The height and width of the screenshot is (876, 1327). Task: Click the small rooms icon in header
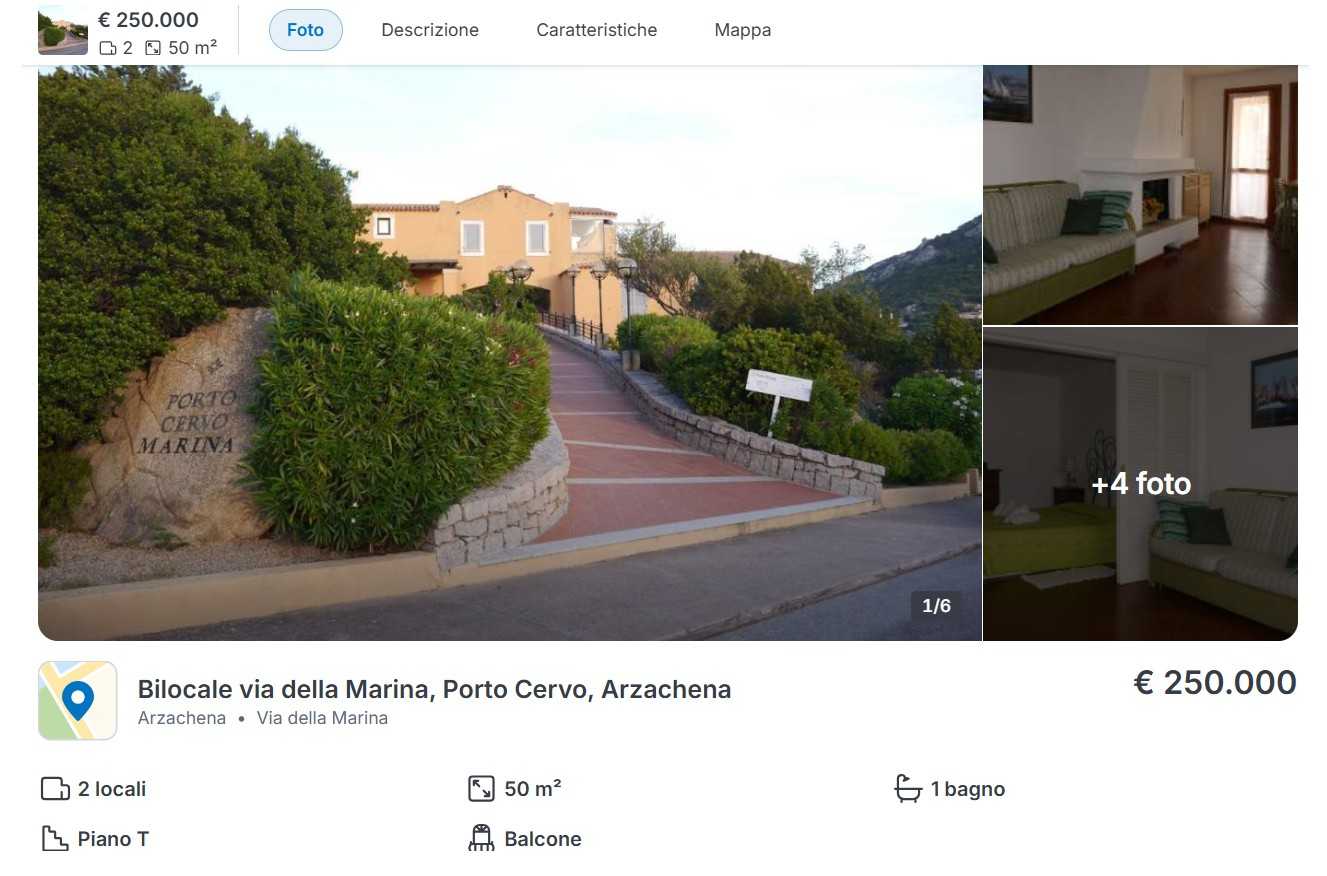tap(107, 48)
